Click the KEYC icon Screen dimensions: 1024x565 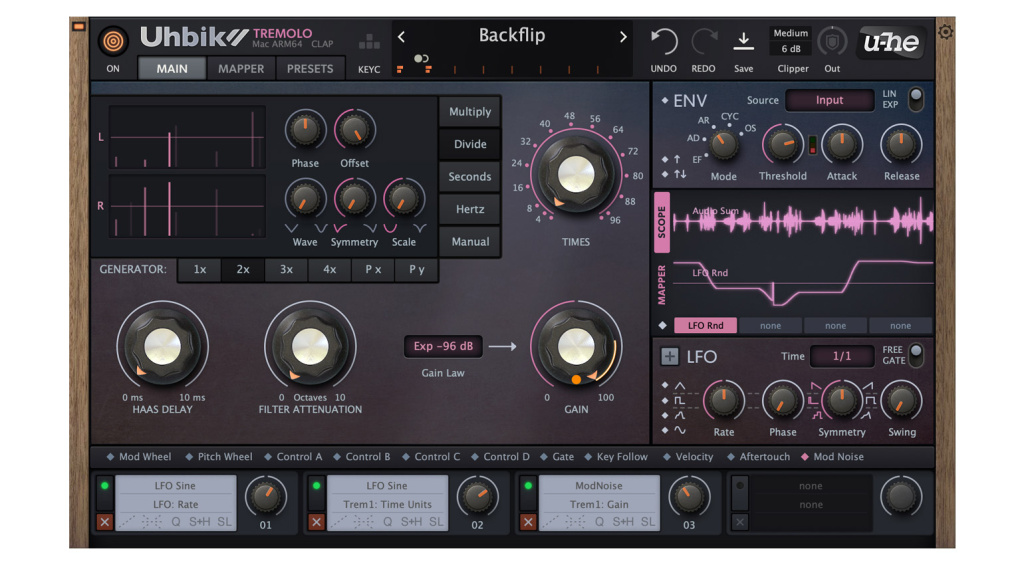369,44
